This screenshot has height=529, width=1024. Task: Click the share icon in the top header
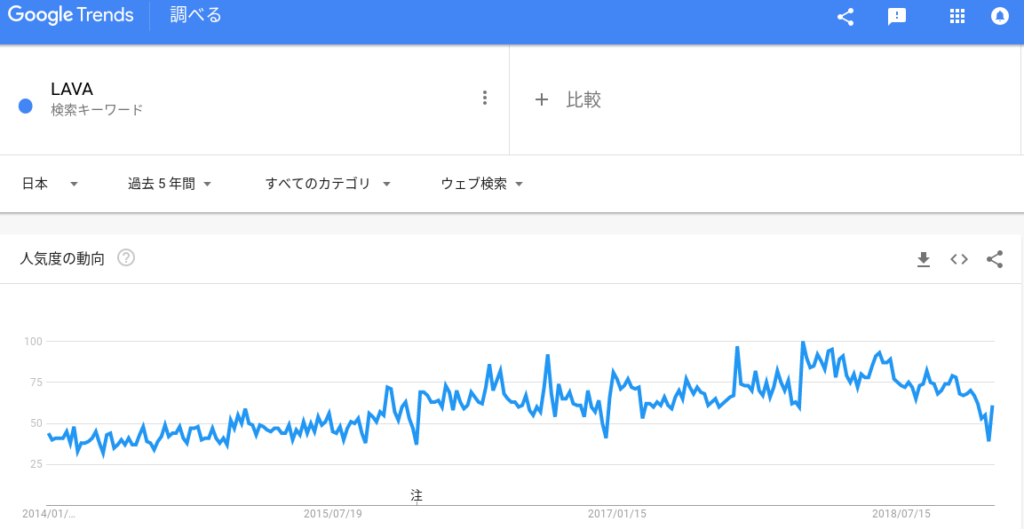(x=845, y=17)
